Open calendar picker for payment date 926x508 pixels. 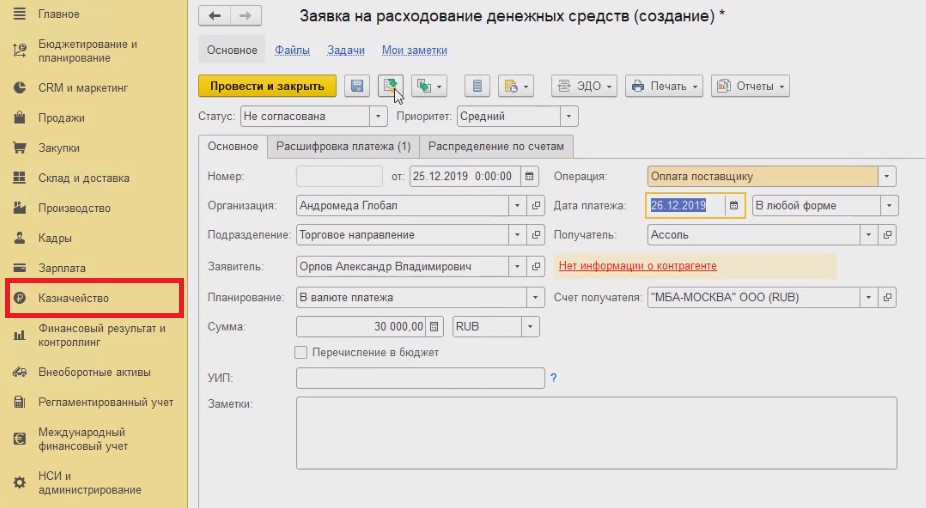tap(735, 206)
